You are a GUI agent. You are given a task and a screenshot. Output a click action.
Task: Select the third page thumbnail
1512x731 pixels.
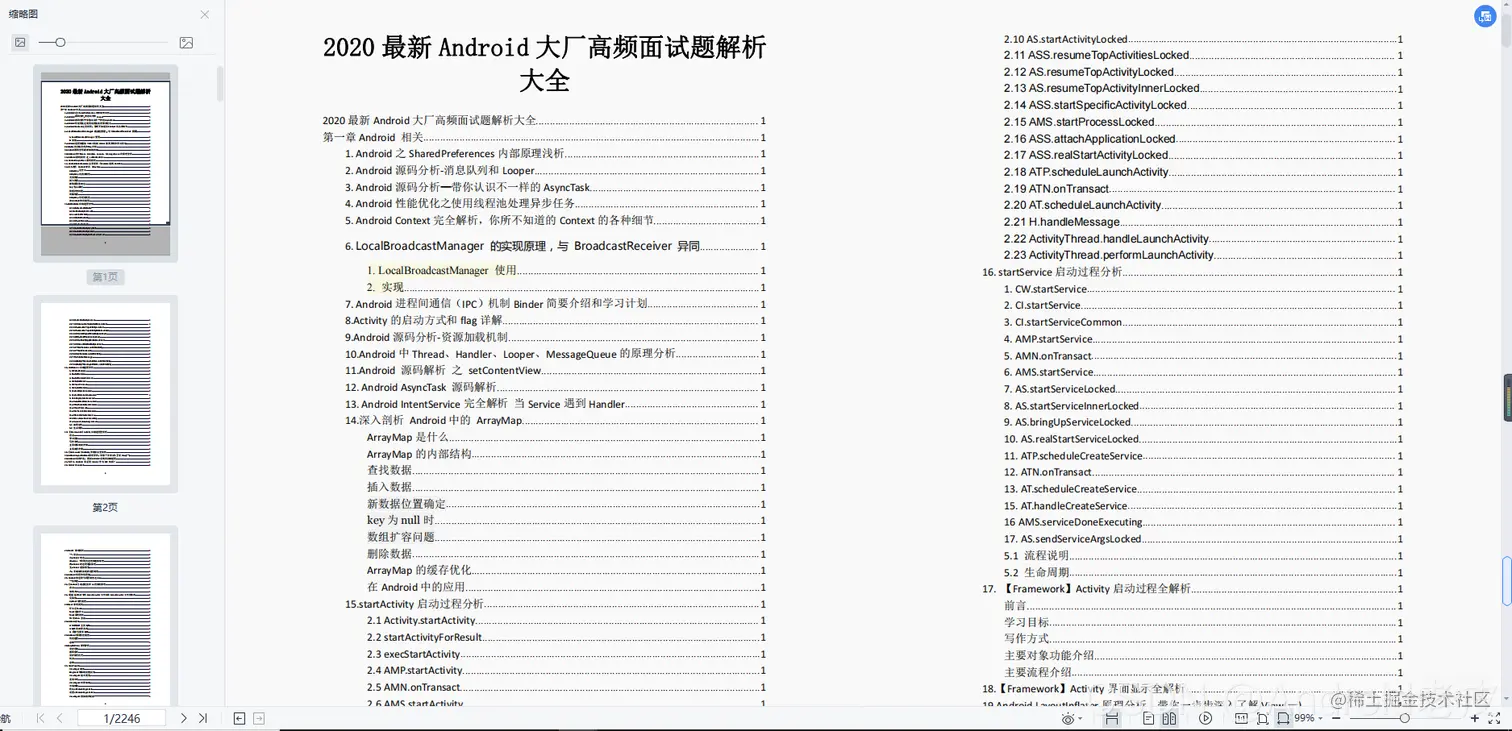pos(105,615)
